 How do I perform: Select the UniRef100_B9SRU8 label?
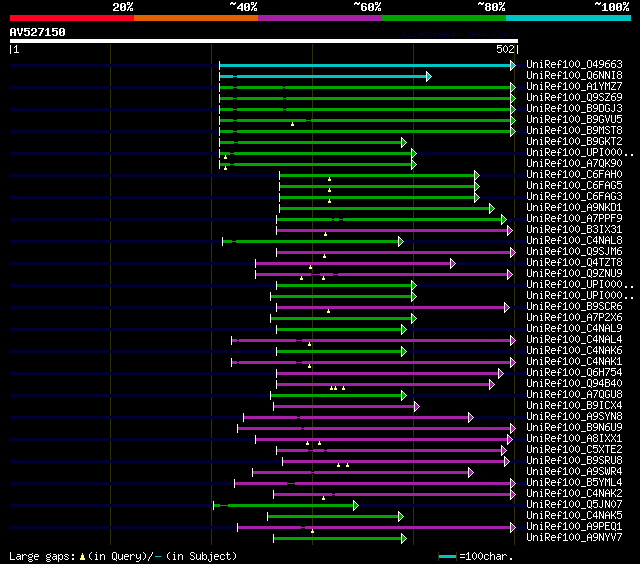coord(574,461)
